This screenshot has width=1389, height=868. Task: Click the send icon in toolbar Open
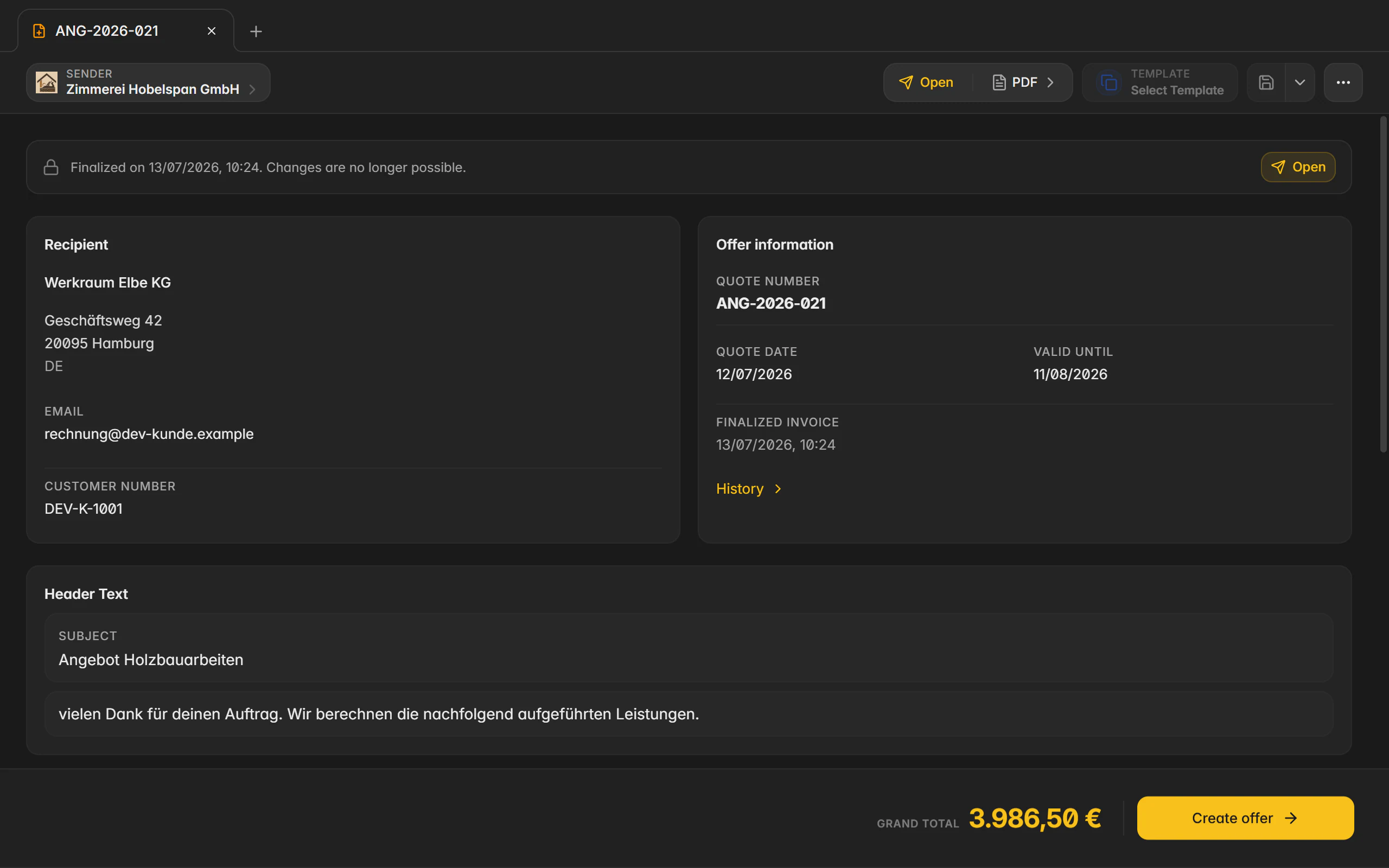point(906,82)
